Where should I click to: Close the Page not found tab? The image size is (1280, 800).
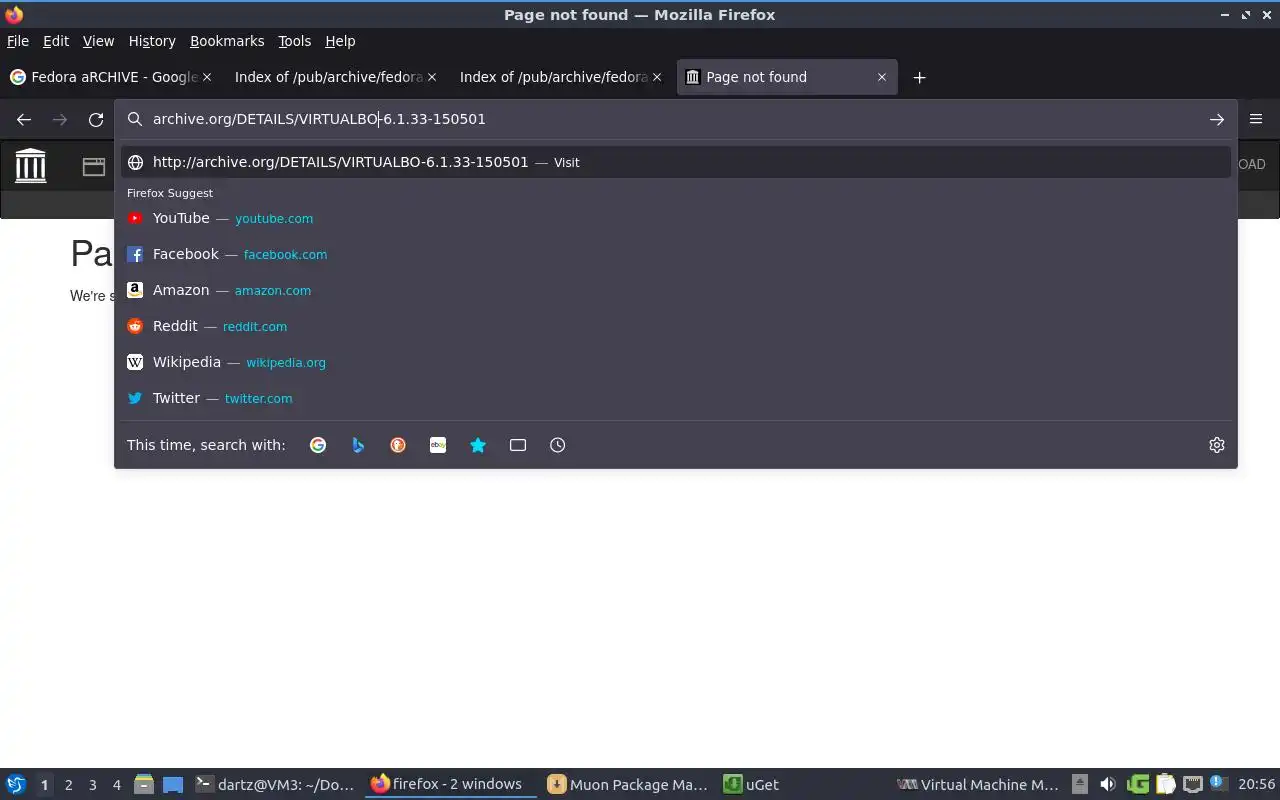(x=881, y=77)
